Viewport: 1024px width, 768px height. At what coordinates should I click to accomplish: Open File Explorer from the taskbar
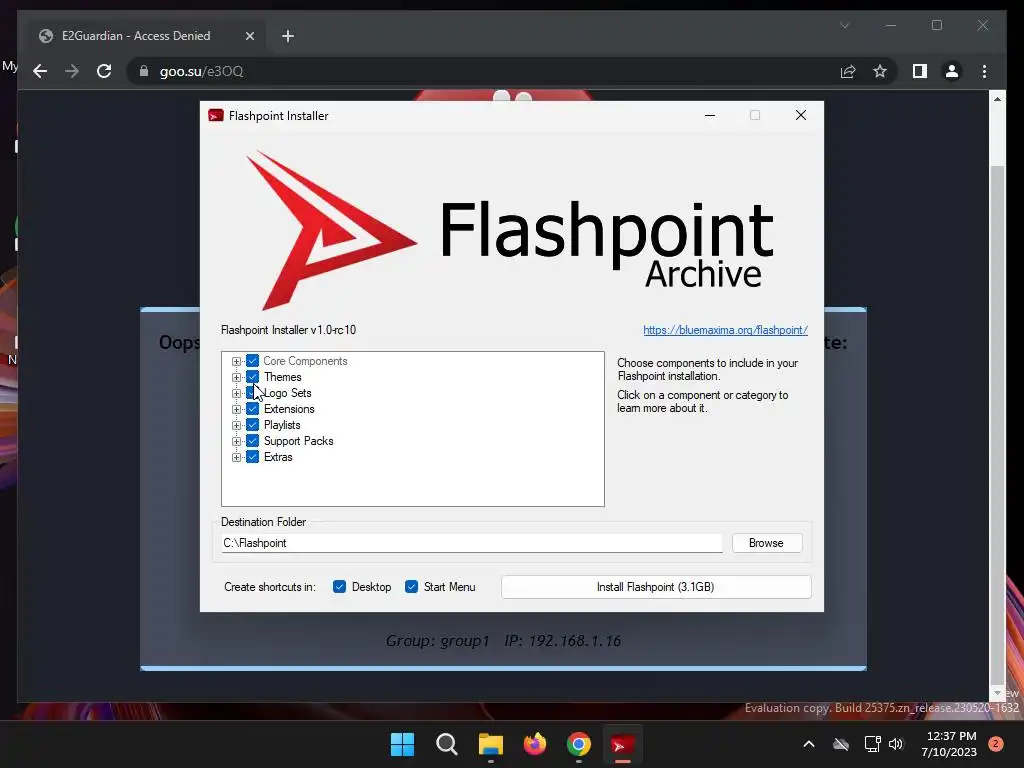coord(490,744)
